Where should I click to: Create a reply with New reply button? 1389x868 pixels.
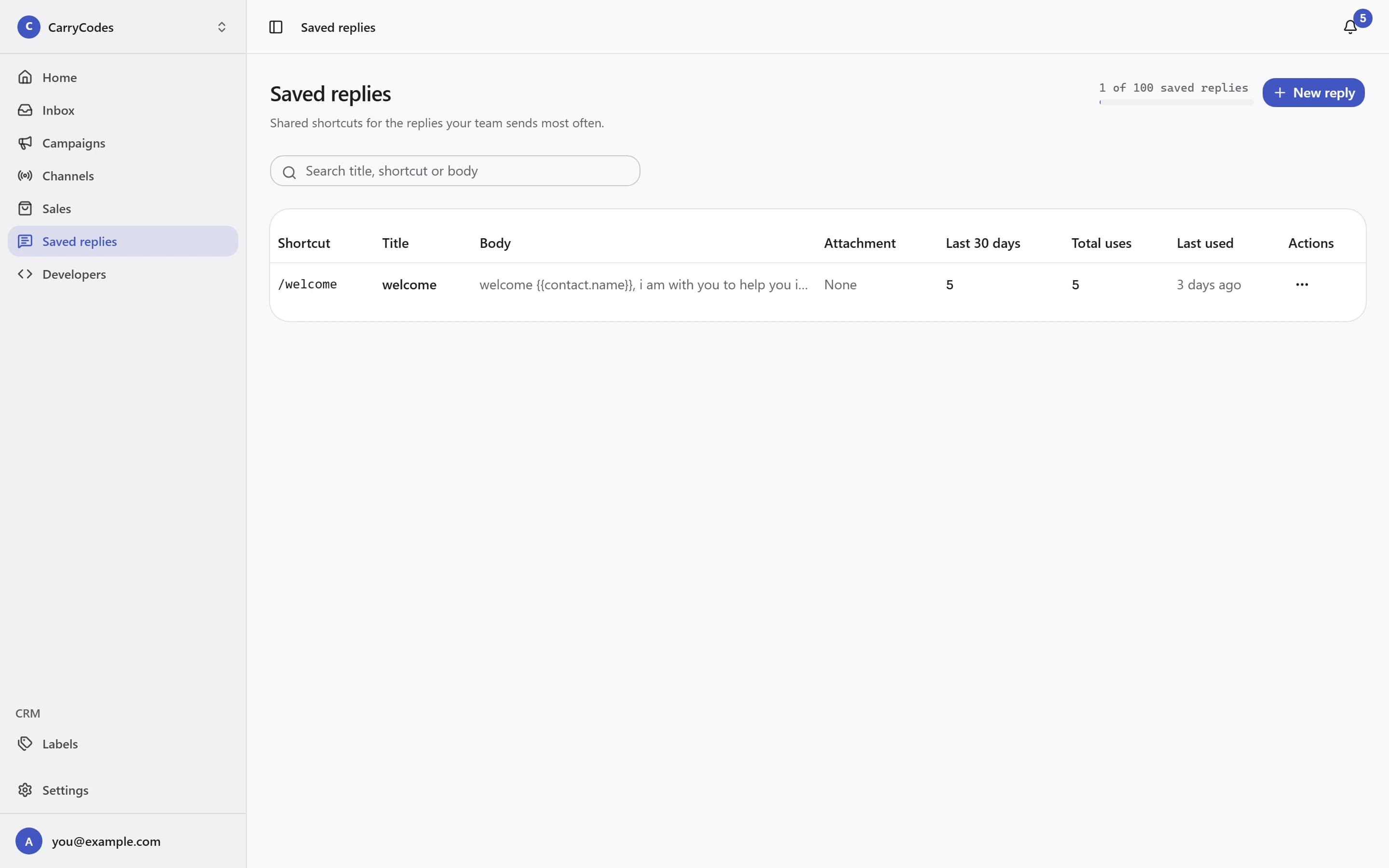[x=1313, y=93]
